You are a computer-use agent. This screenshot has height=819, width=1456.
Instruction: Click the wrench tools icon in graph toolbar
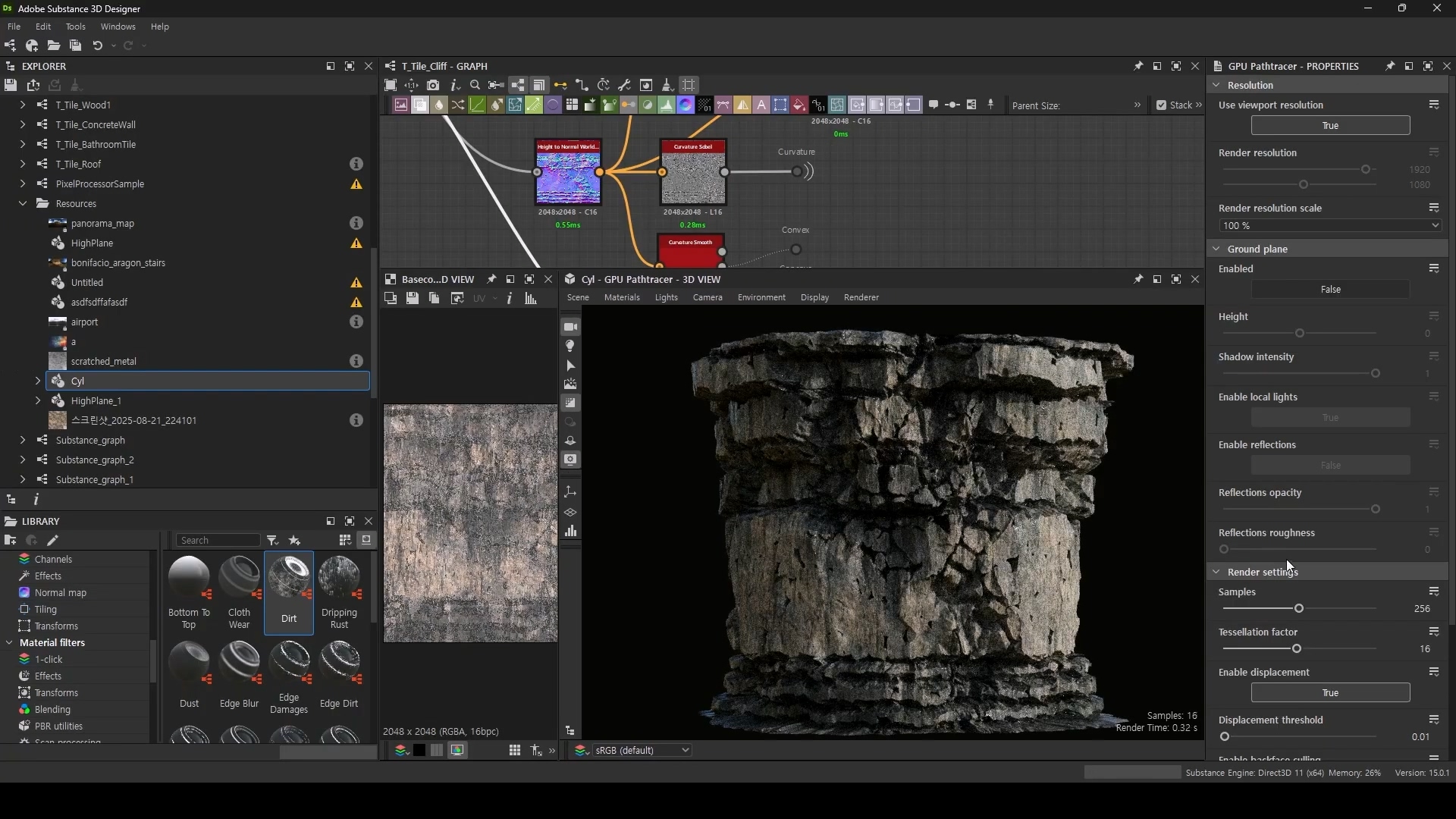[625, 85]
